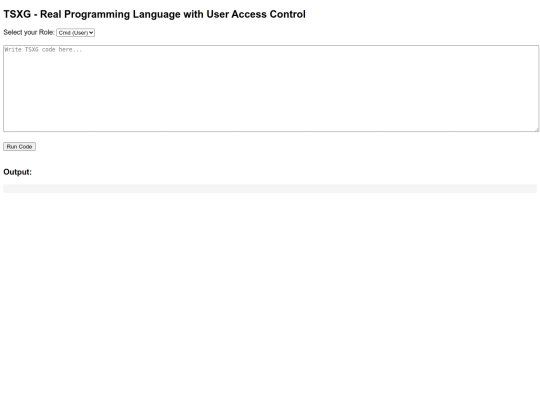Viewport: 540px width, 405px height.
Task: Click the blank area below the output box
Action: (270, 296)
